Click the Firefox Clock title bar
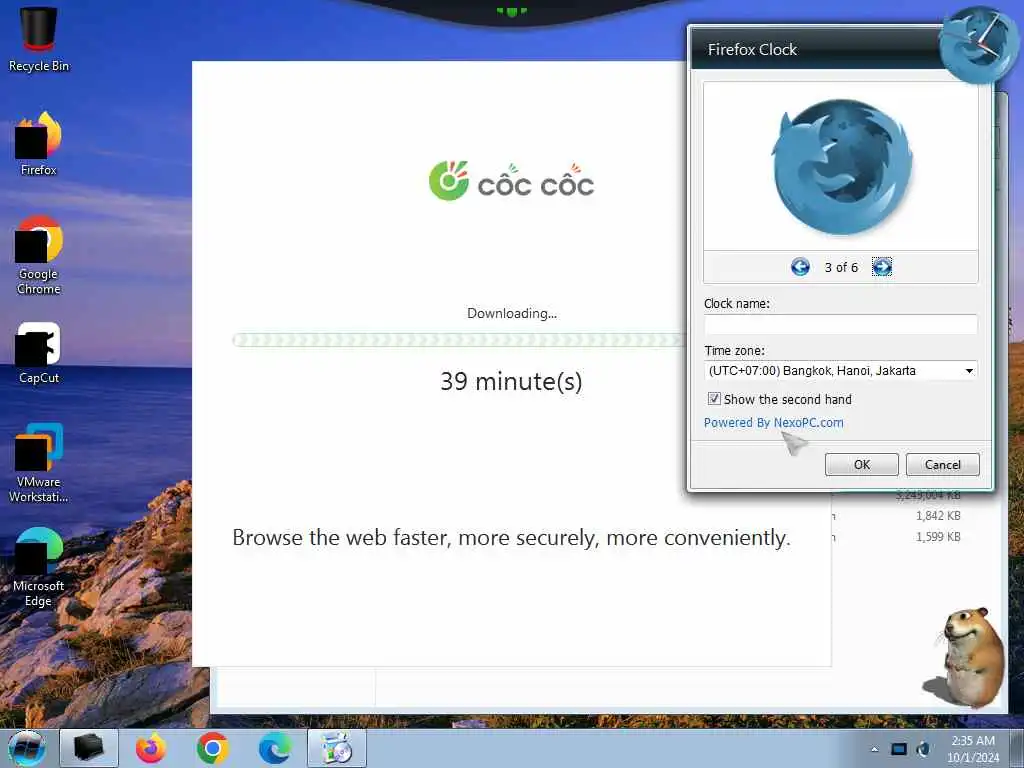 (x=816, y=49)
